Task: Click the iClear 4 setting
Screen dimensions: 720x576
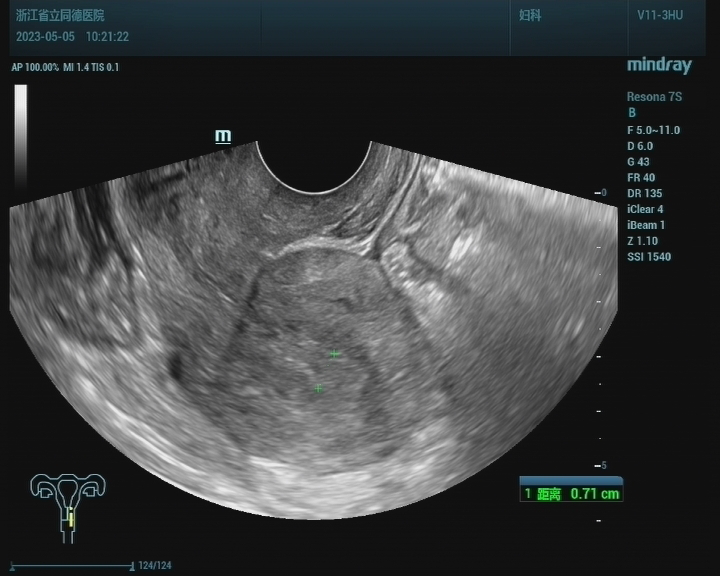Action: pos(645,210)
